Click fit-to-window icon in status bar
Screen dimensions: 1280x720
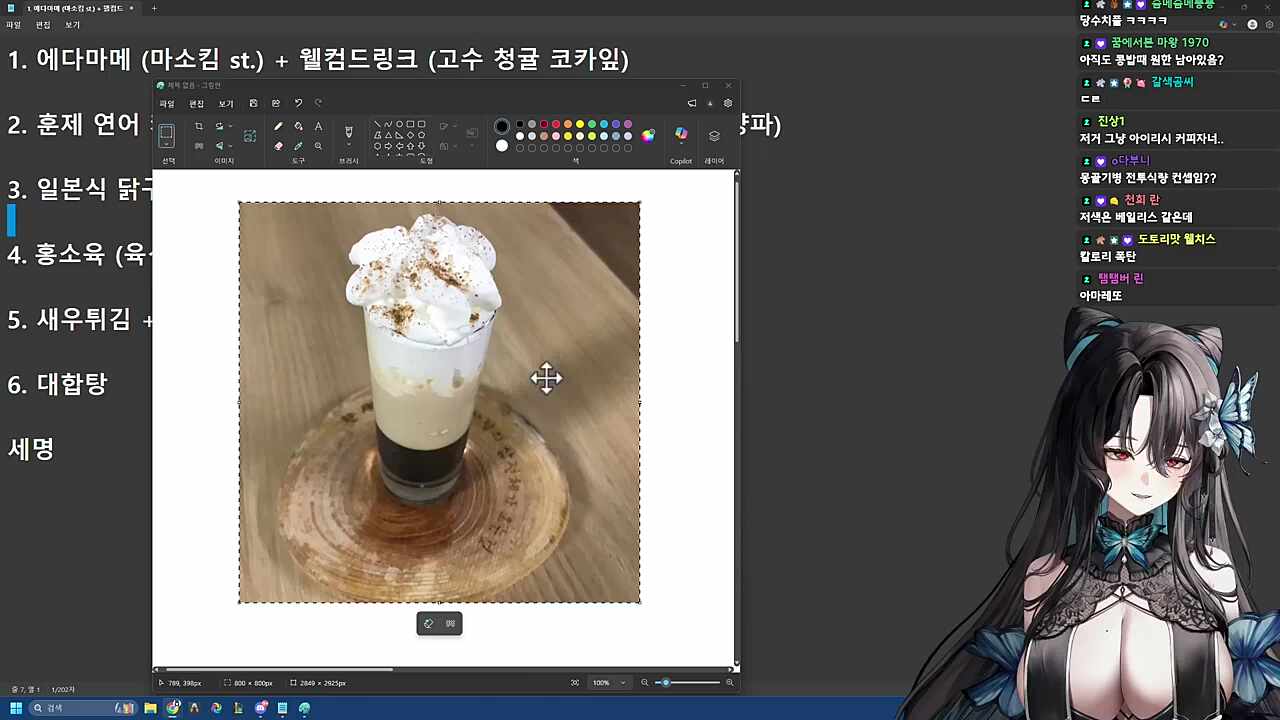pos(575,683)
